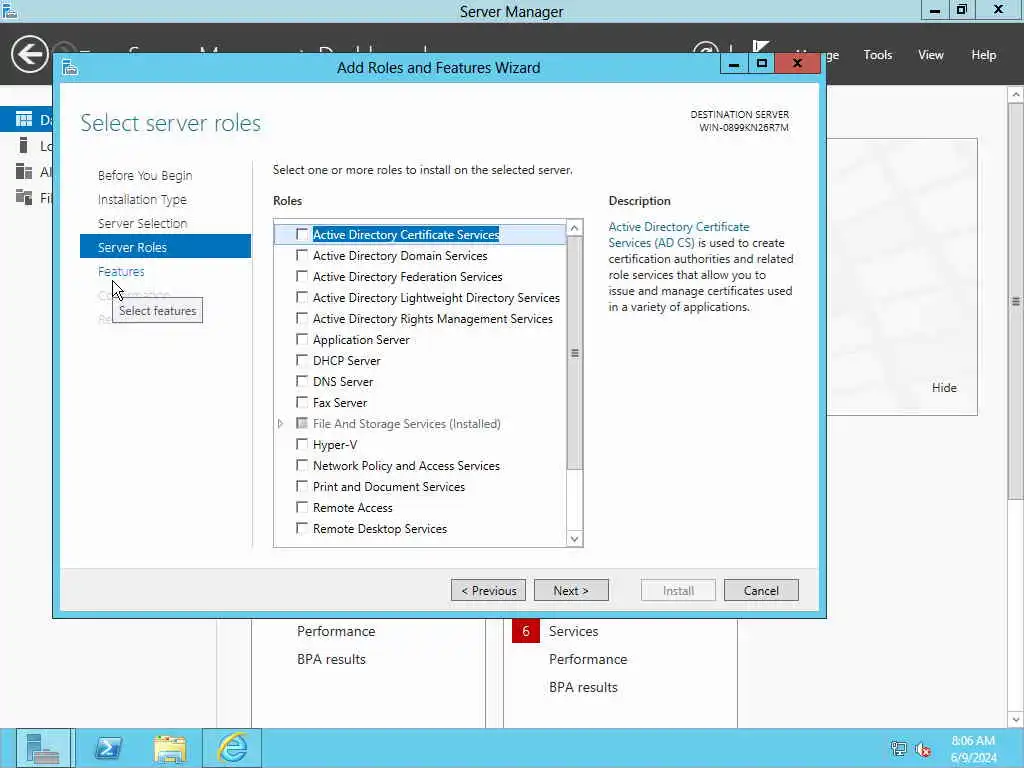Open left tile BPA results link
The height and width of the screenshot is (768, 1024).
pos(331,660)
